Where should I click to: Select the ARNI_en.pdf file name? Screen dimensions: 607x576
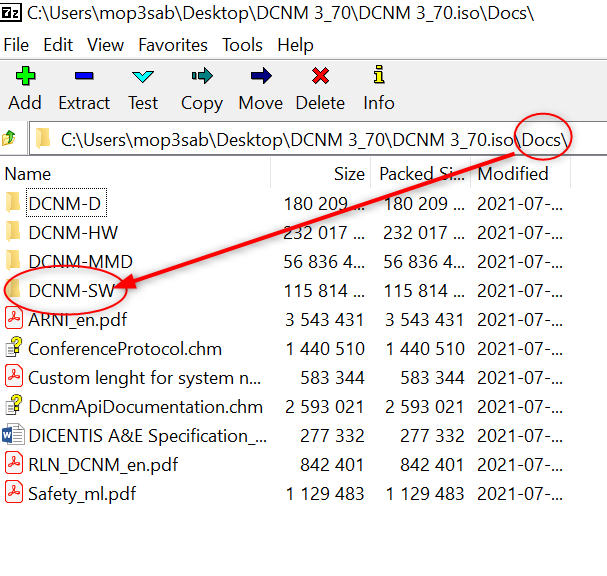tap(77, 320)
